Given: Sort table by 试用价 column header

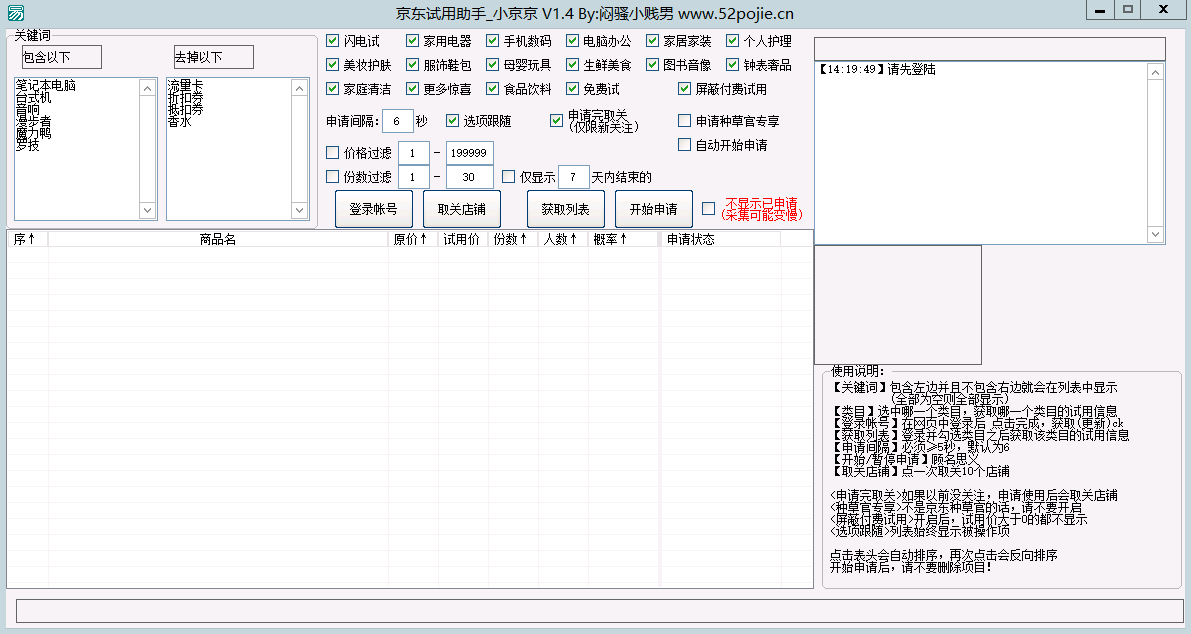Looking at the screenshot, I should pos(463,239).
